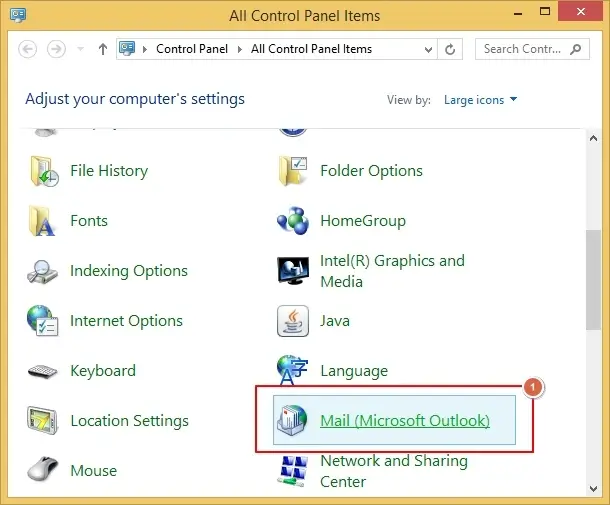Click the Location Settings label
This screenshot has height=505, width=610.
[129, 421]
